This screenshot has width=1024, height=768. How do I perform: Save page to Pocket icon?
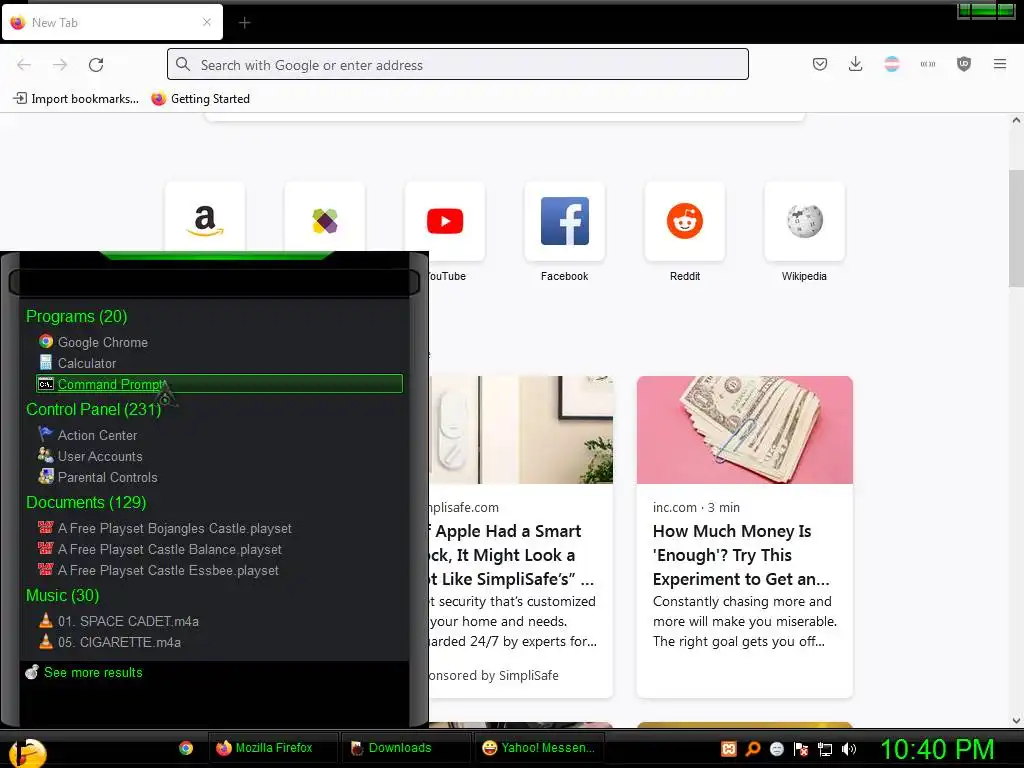[x=820, y=64]
